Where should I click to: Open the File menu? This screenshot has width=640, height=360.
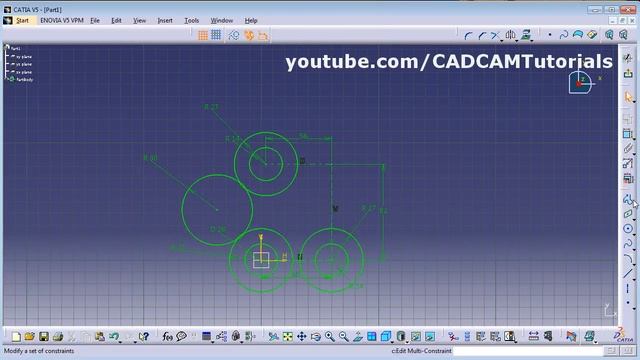pyautogui.click(x=95, y=20)
